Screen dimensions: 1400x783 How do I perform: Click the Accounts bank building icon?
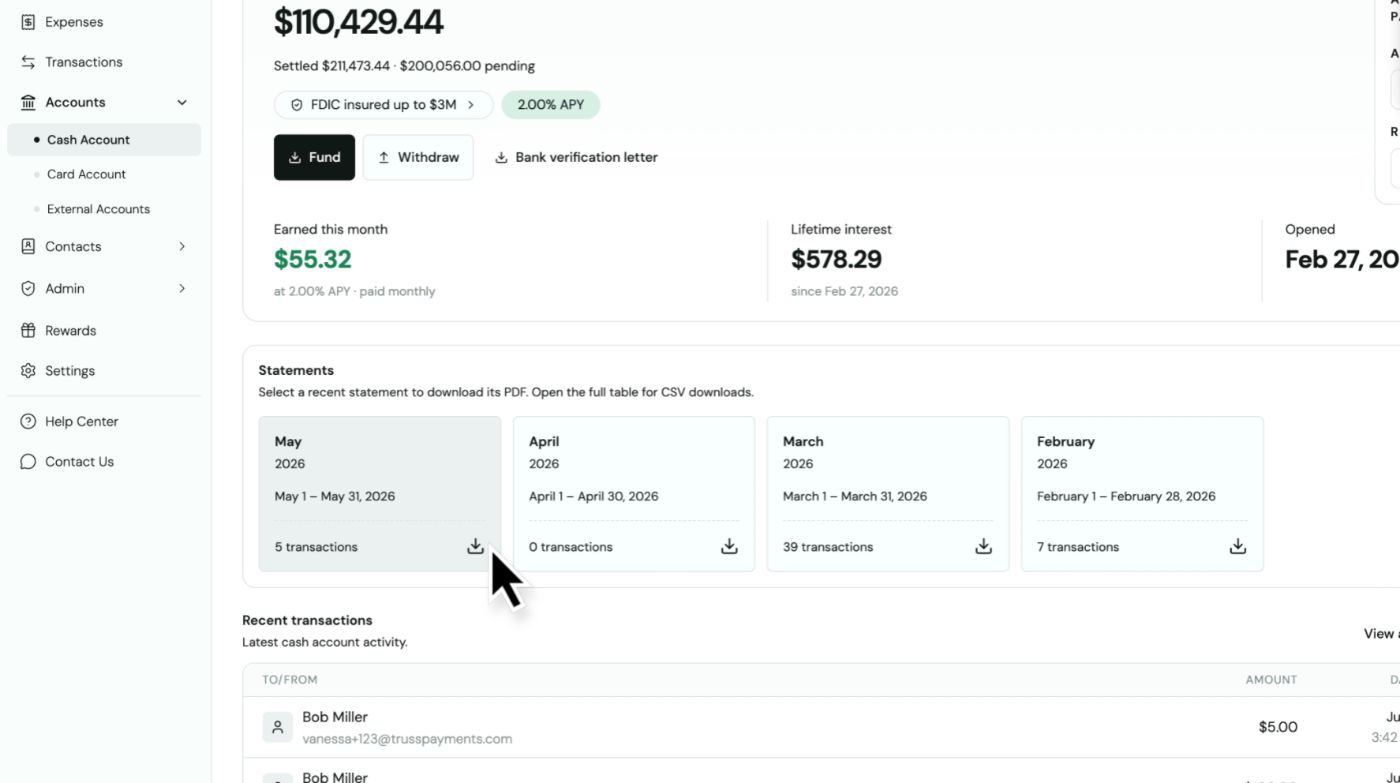tap(28, 102)
